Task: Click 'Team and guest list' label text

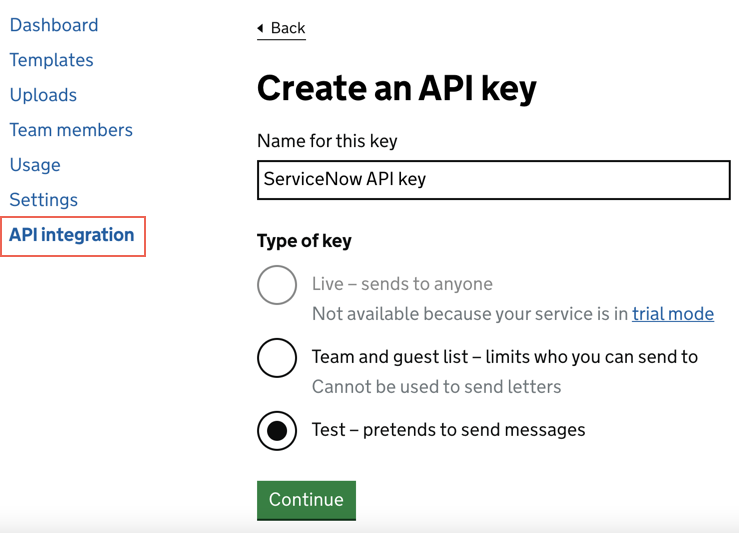Action: 505,357
